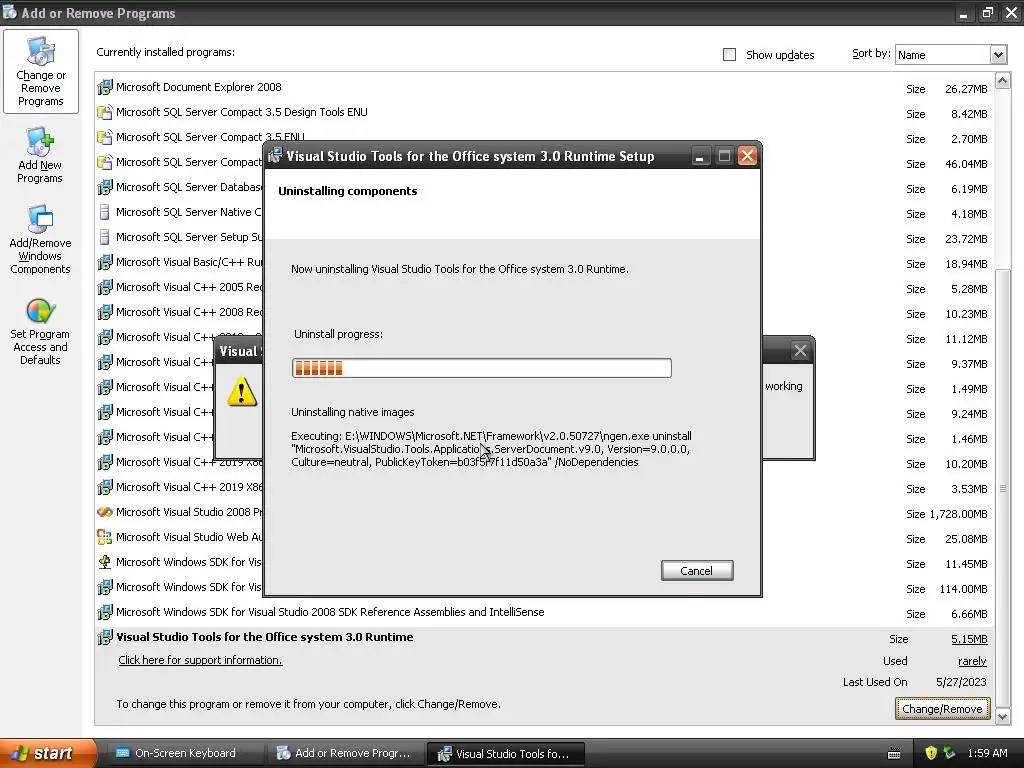Click icon of Microsoft SQL Server Setup row
1024x768 pixels.
pos(104,237)
